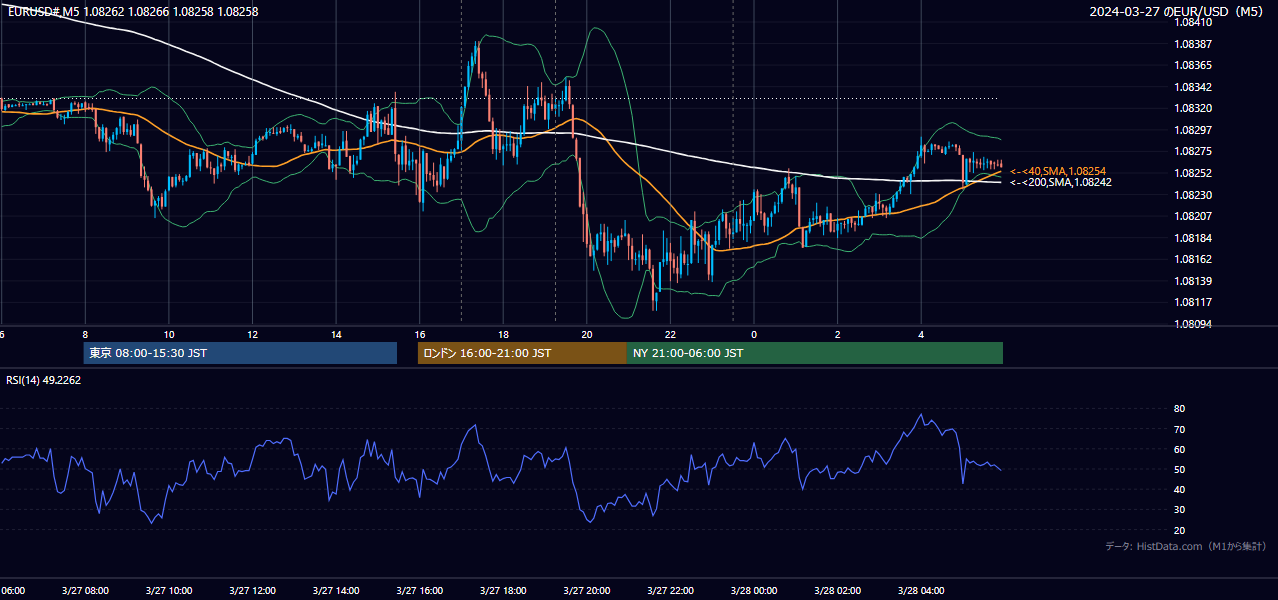Click price axis value 1.08410
The width and height of the screenshot is (1278, 600).
coord(1193,22)
